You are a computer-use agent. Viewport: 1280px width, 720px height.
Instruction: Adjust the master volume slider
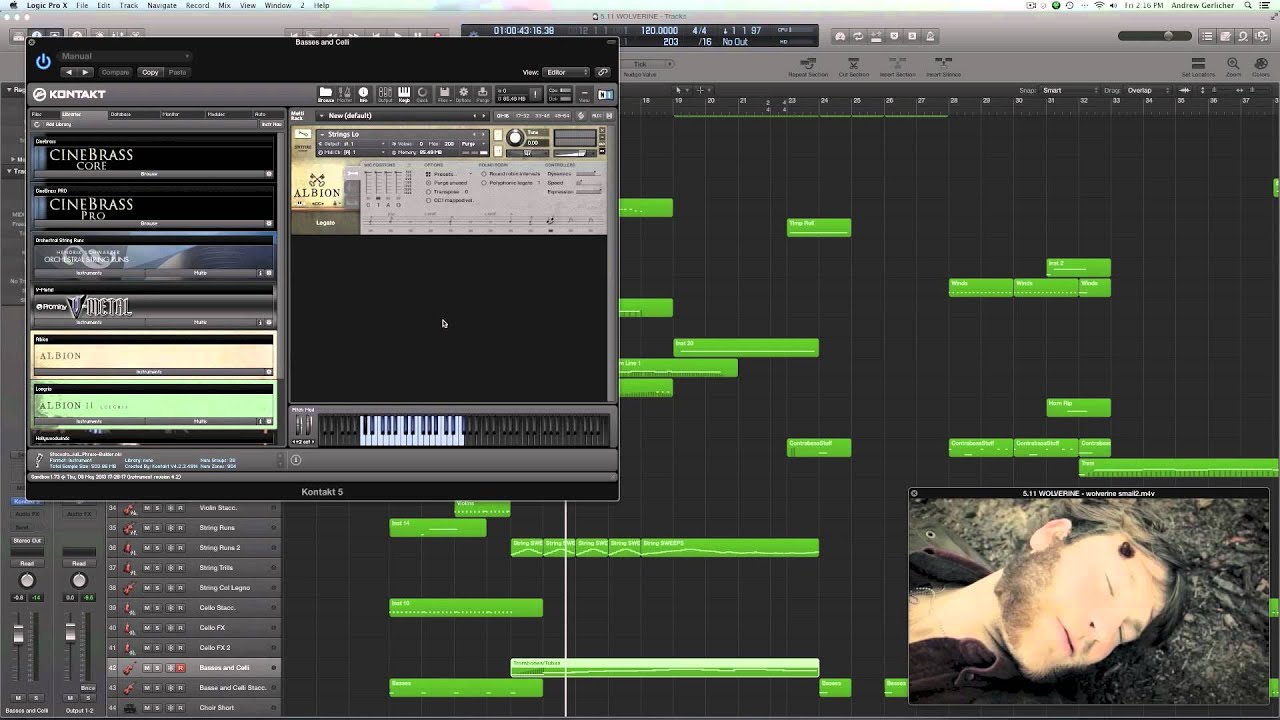(1154, 36)
